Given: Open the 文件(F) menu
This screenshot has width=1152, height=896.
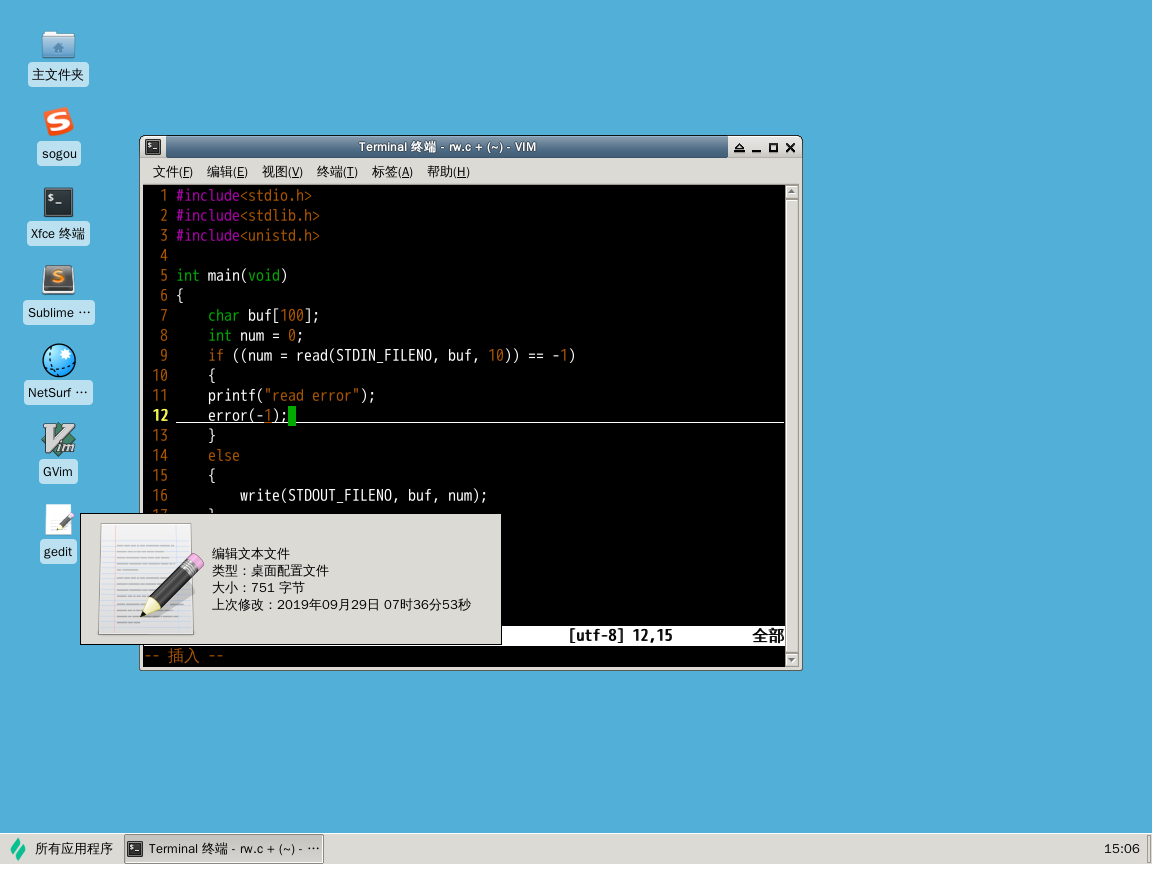Looking at the screenshot, I should click(173, 172).
